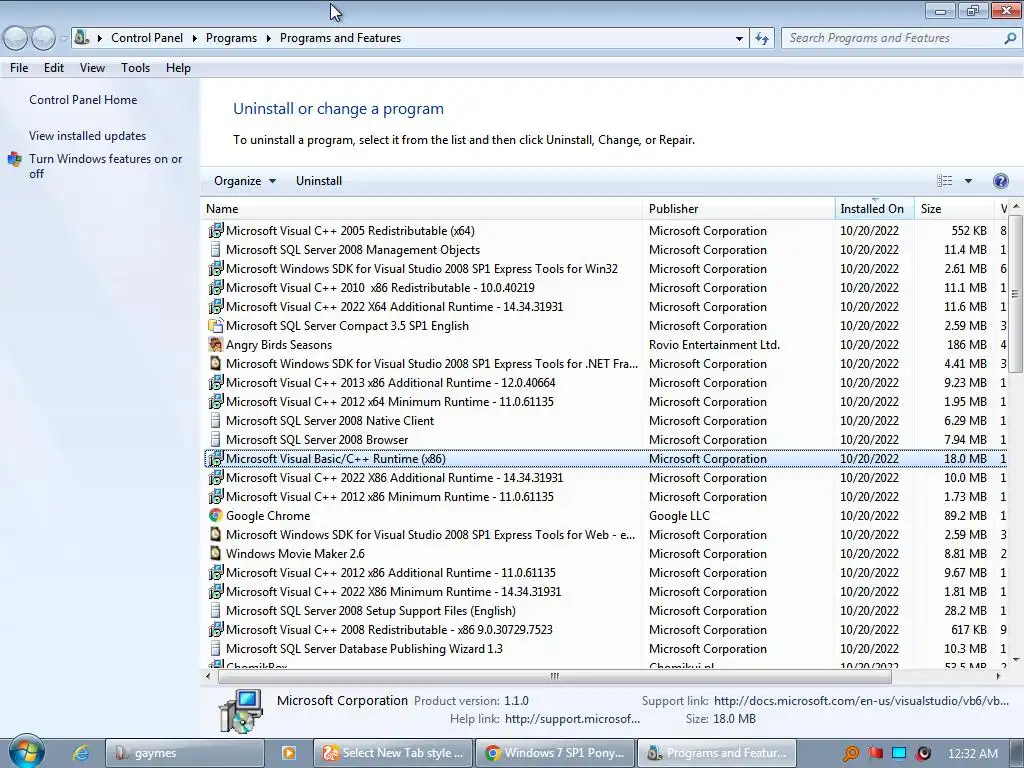Open the View menu
The image size is (1024, 768).
coord(92,67)
